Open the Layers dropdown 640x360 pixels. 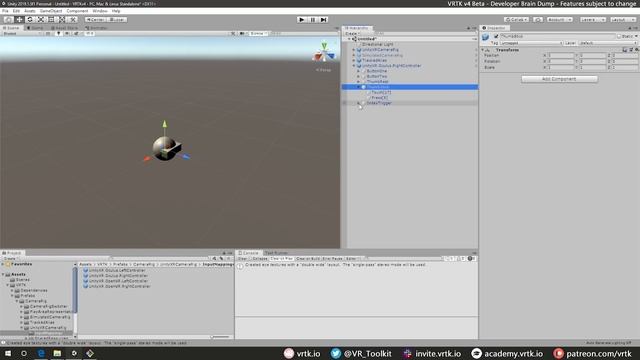point(593,20)
